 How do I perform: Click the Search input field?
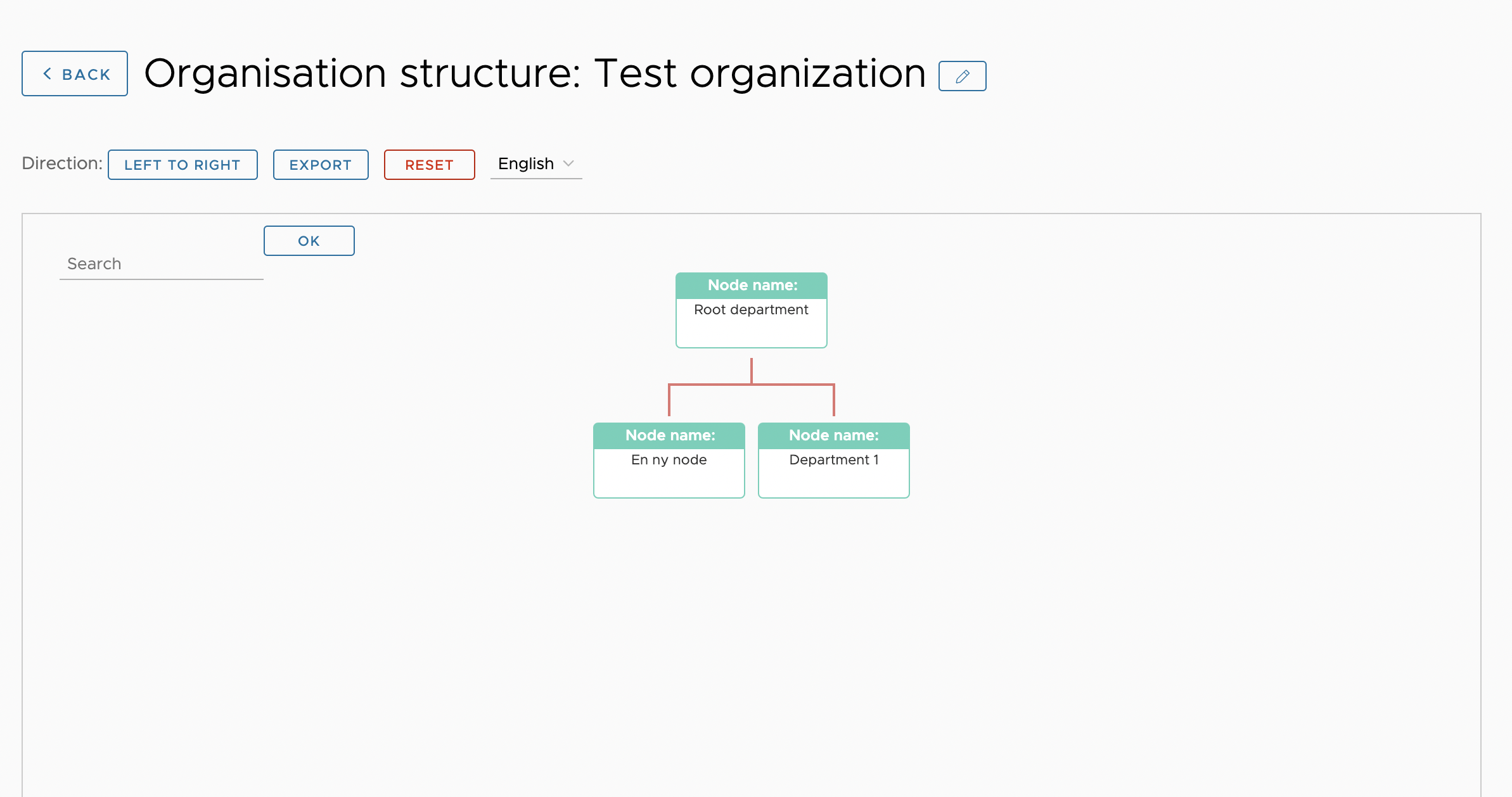162,264
